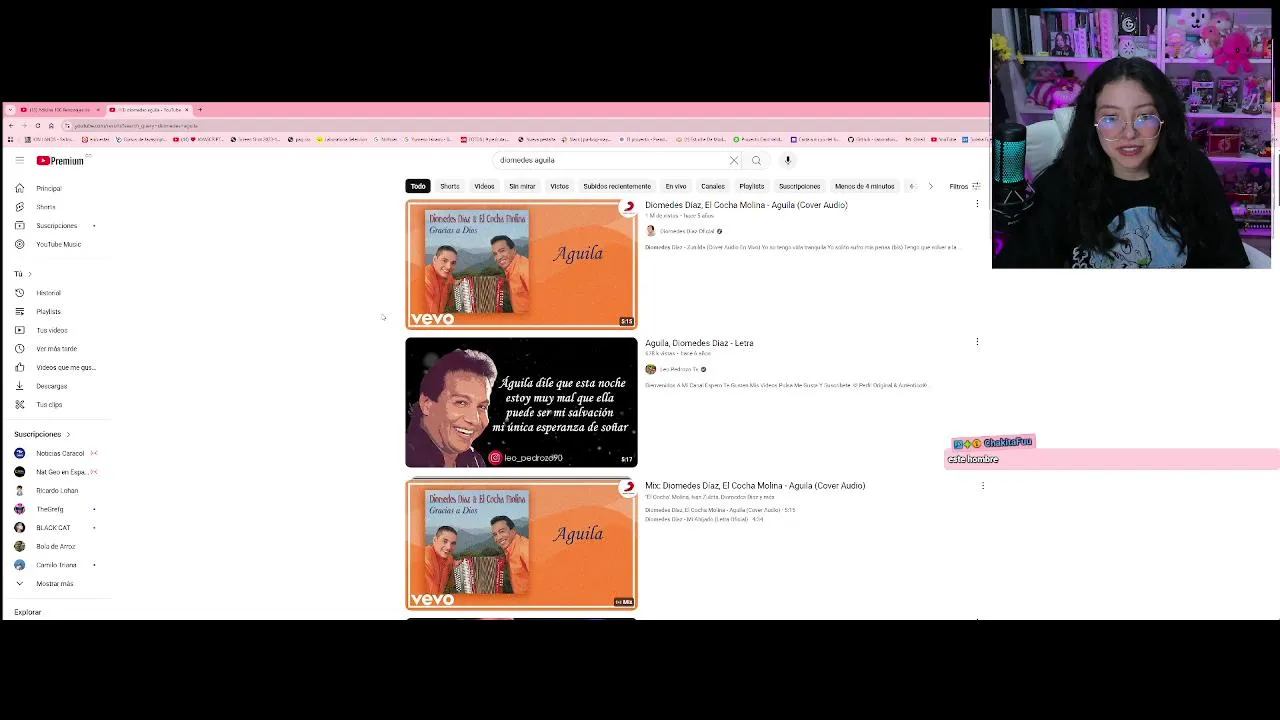This screenshot has height=720, width=1280.
Task: Open the browser Home button
Action: (51, 125)
